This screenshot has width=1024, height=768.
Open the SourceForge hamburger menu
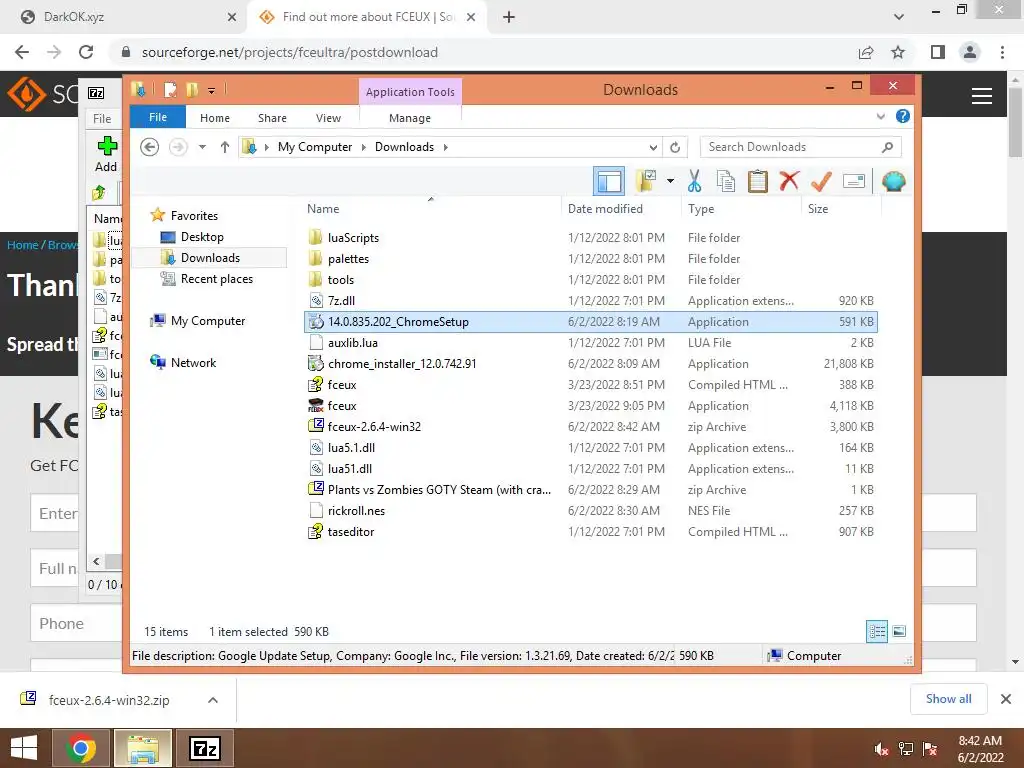click(982, 96)
